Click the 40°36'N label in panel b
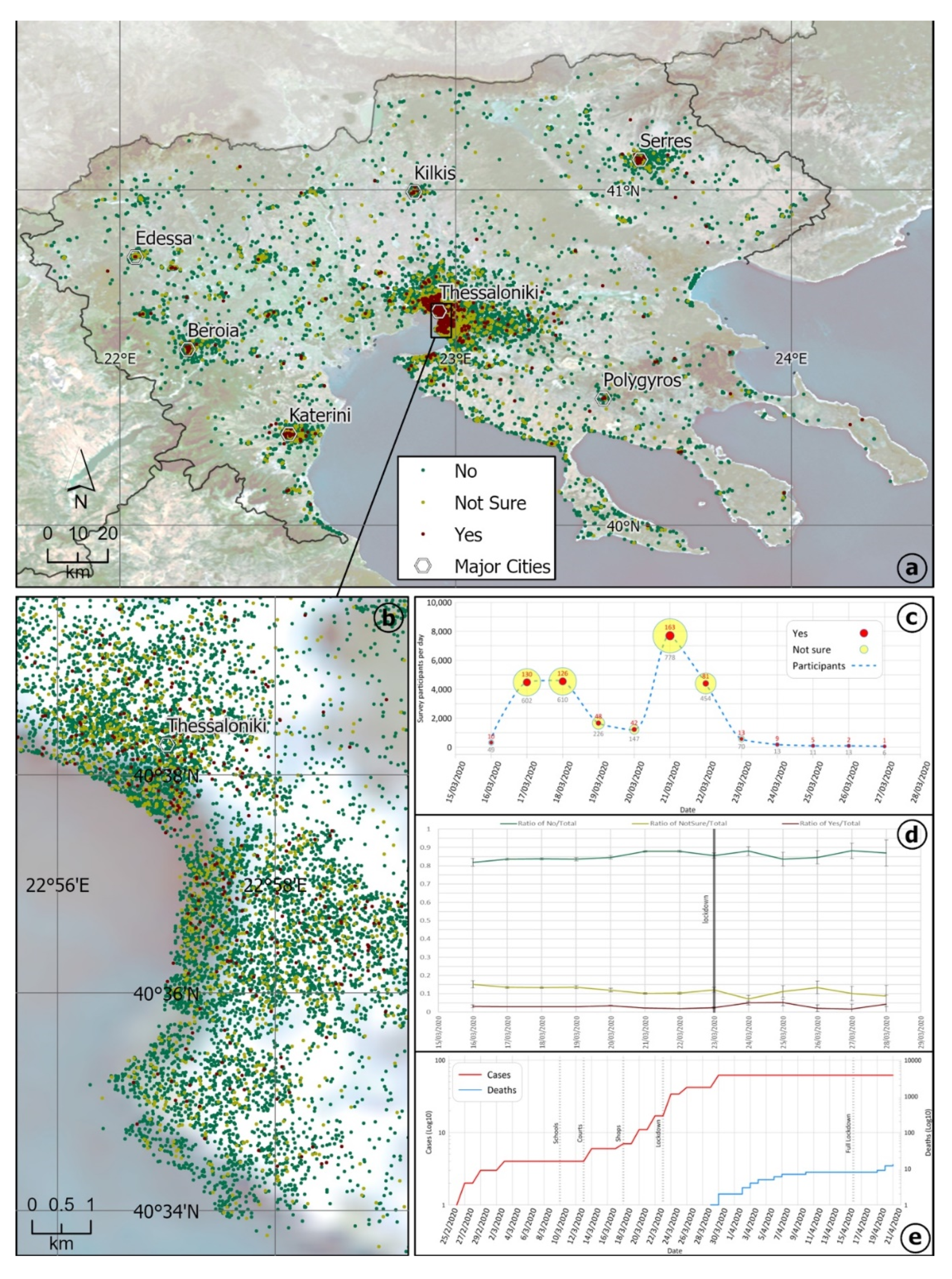Screen dimensions: 952x1279 coord(166,994)
